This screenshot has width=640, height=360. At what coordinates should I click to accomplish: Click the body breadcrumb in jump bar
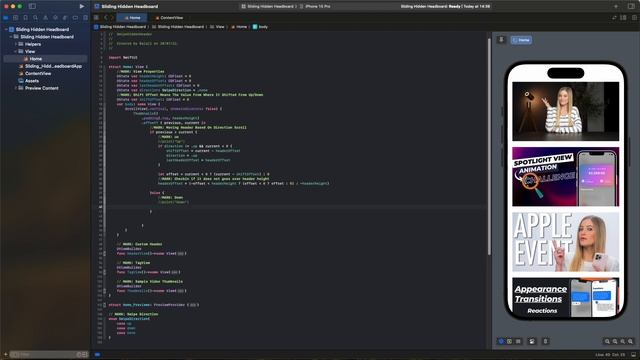pos(260,27)
